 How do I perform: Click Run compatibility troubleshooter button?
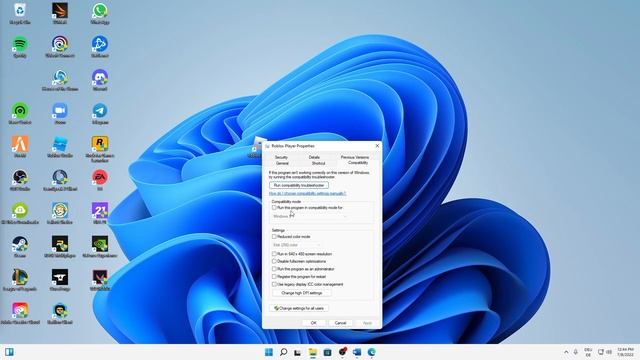coord(299,185)
